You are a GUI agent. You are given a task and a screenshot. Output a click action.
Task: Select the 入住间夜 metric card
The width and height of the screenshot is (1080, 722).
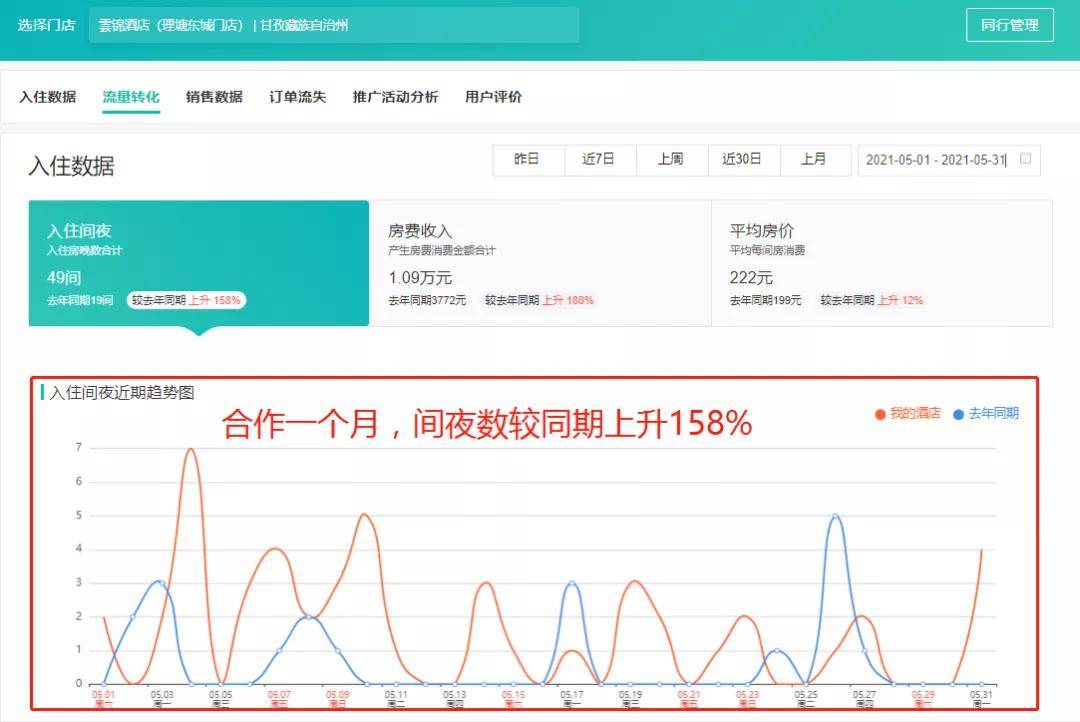198,263
